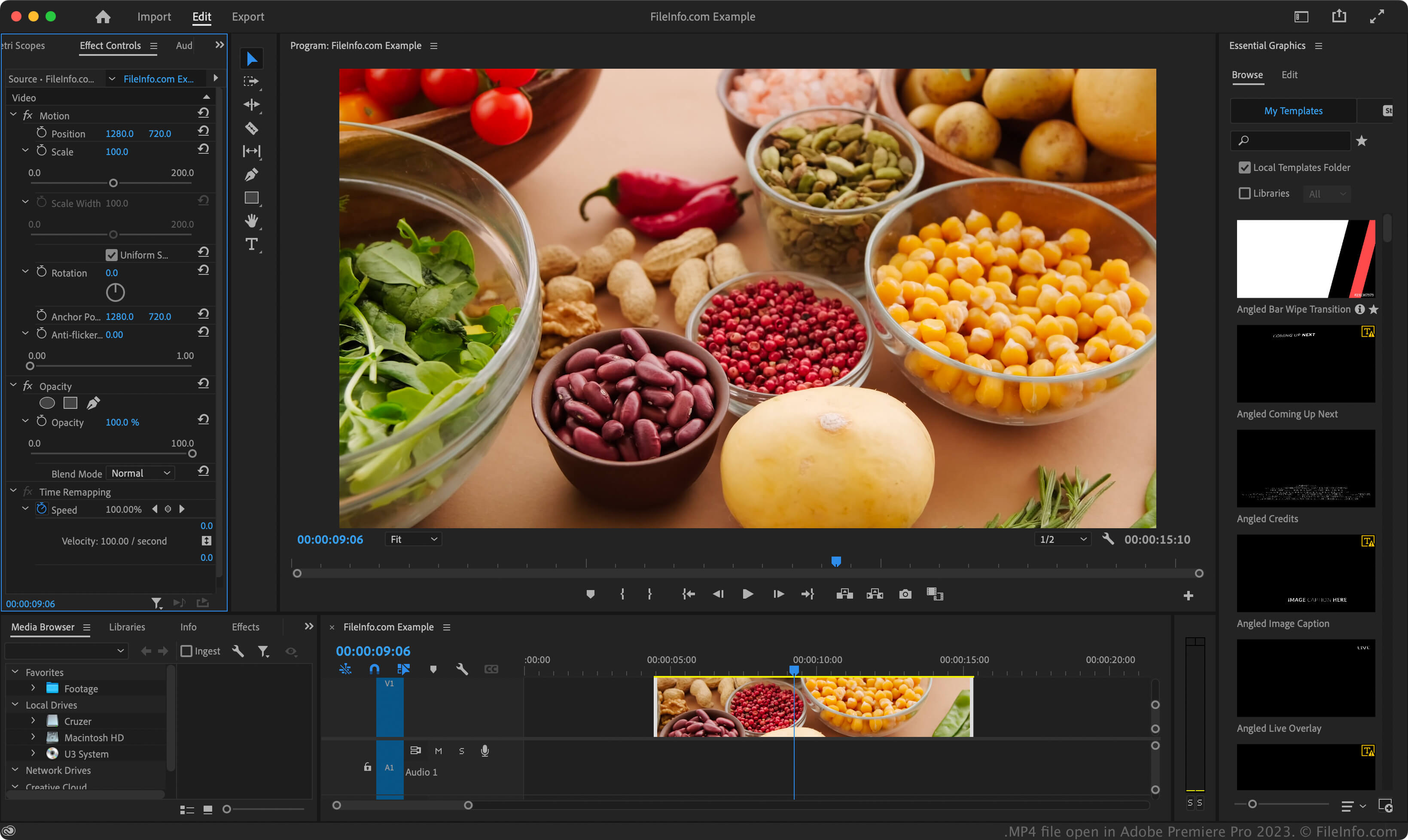Select the Razor tool
The image size is (1408, 840).
pos(251,128)
